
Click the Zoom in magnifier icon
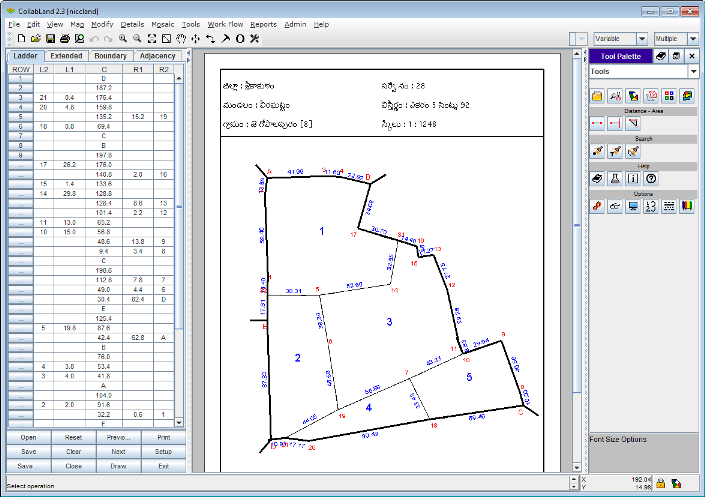point(123,39)
